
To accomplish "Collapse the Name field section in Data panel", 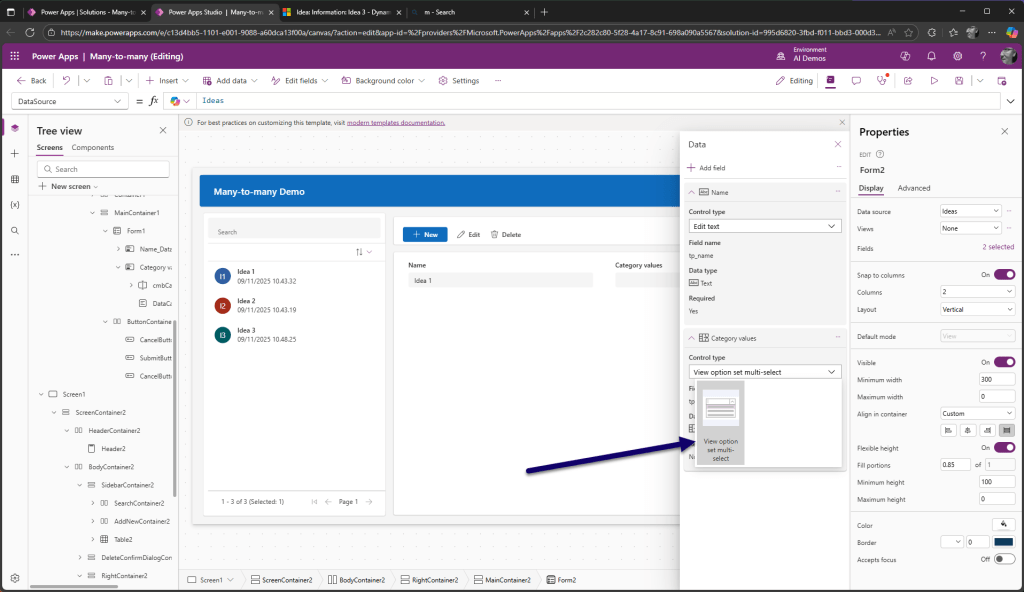I will (692, 191).
